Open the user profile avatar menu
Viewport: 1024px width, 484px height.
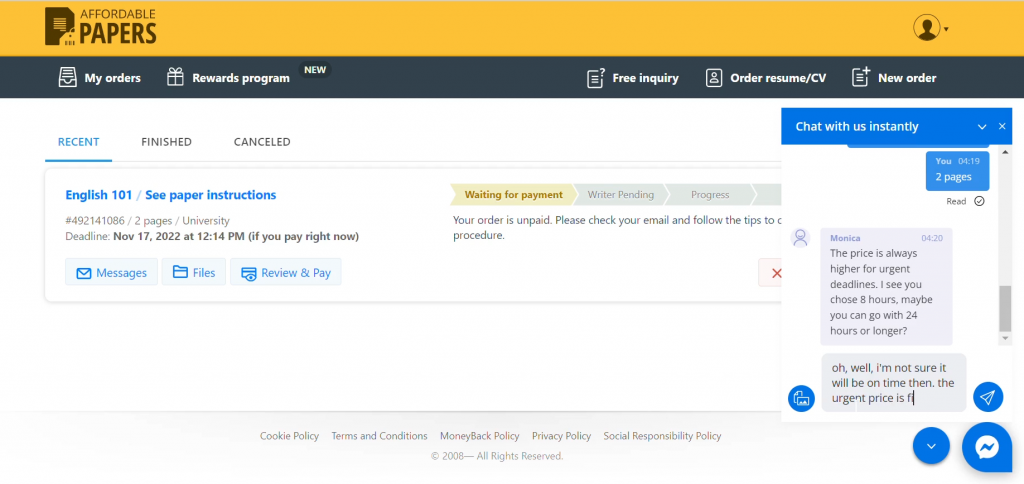[x=926, y=28]
